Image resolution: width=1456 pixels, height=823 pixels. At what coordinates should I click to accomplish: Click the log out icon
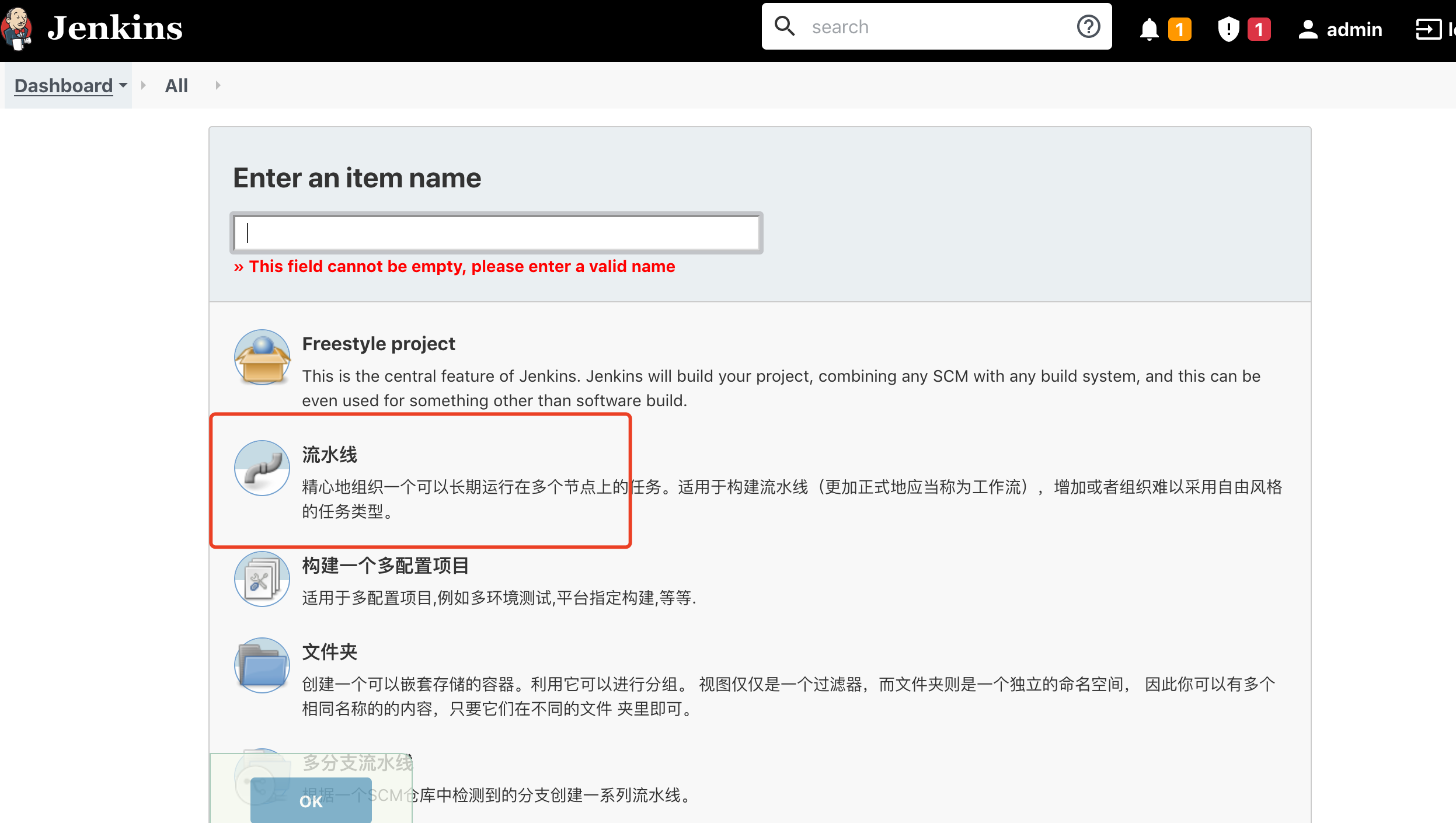click(x=1428, y=29)
